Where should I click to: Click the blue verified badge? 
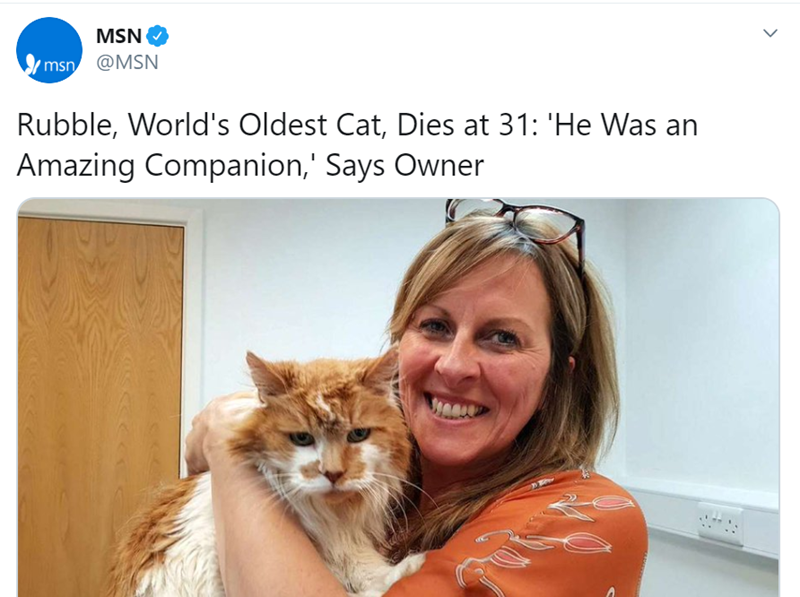click(159, 37)
